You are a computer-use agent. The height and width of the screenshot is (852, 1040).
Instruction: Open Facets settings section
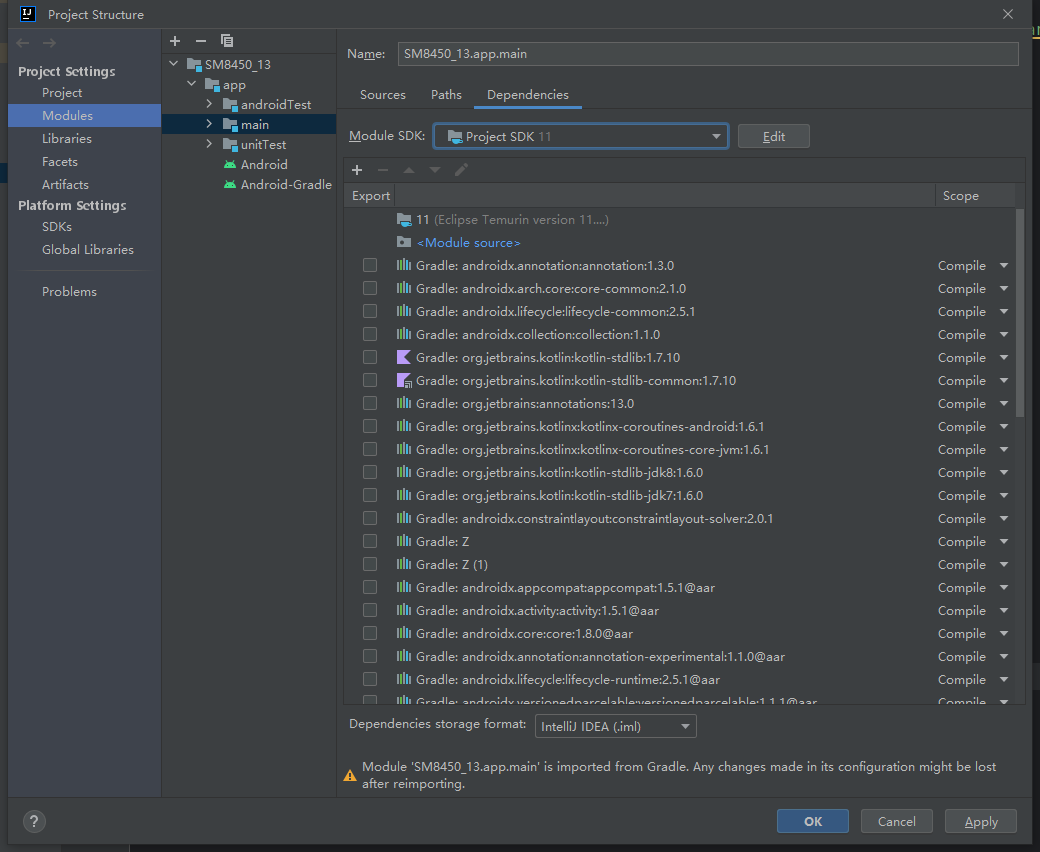[60, 162]
